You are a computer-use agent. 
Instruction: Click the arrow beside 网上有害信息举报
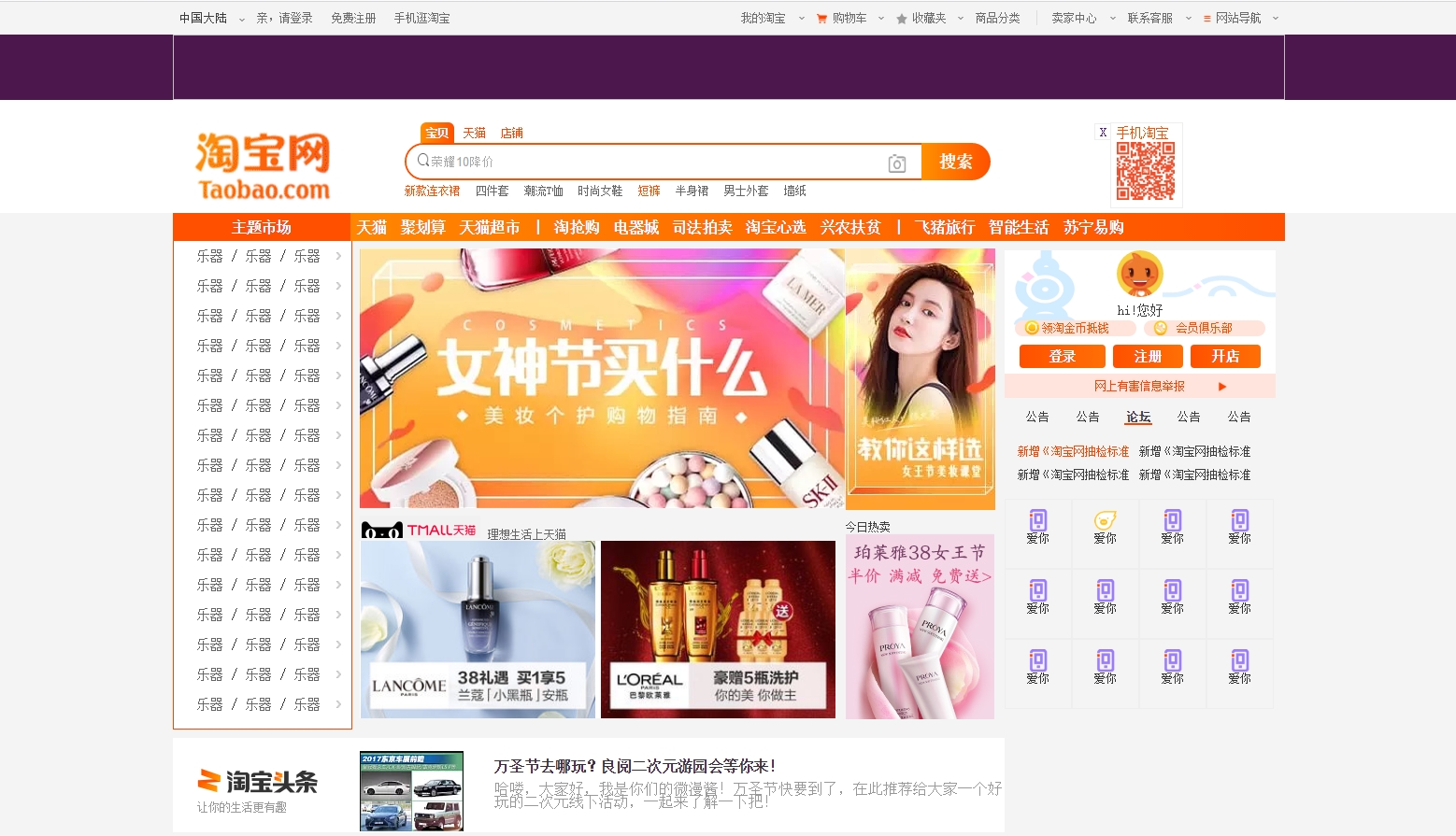click(x=1222, y=386)
